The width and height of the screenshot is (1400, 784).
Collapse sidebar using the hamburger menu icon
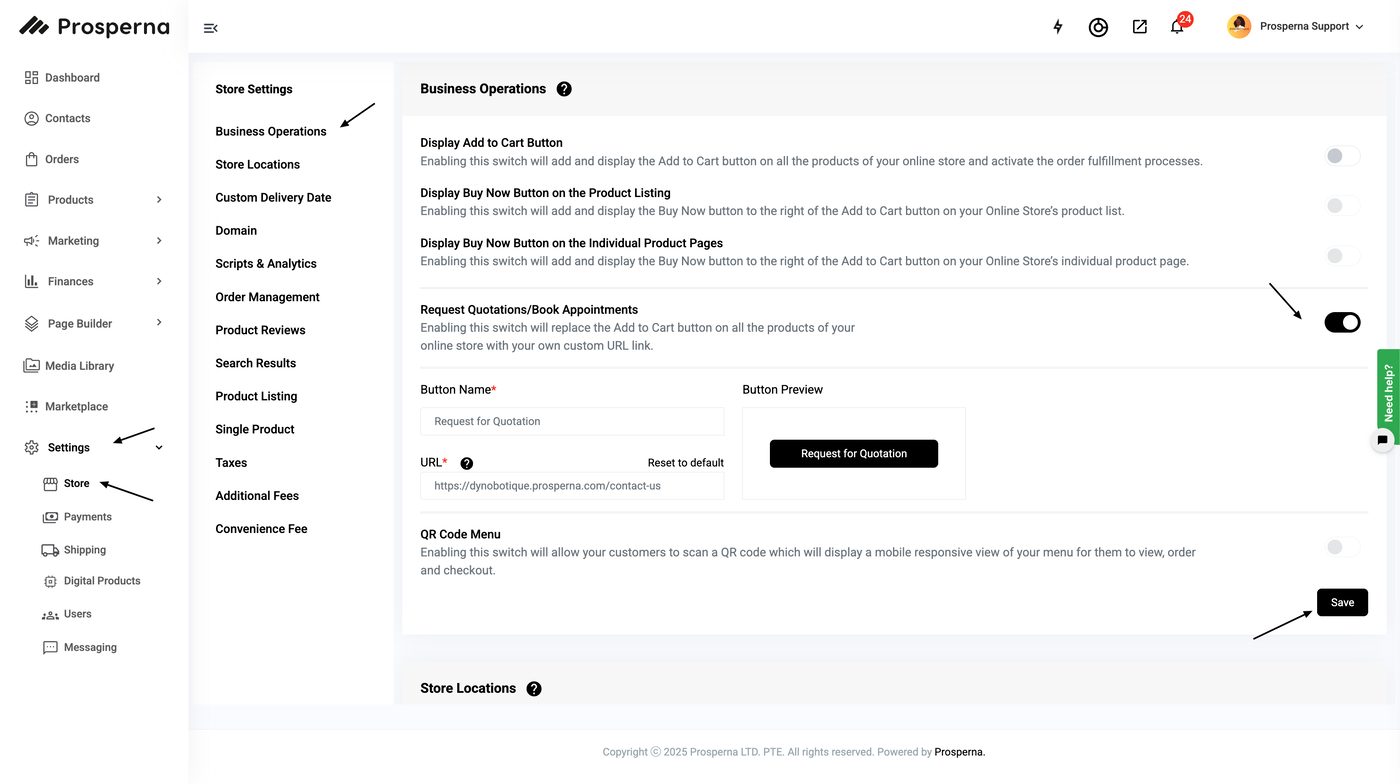point(210,28)
